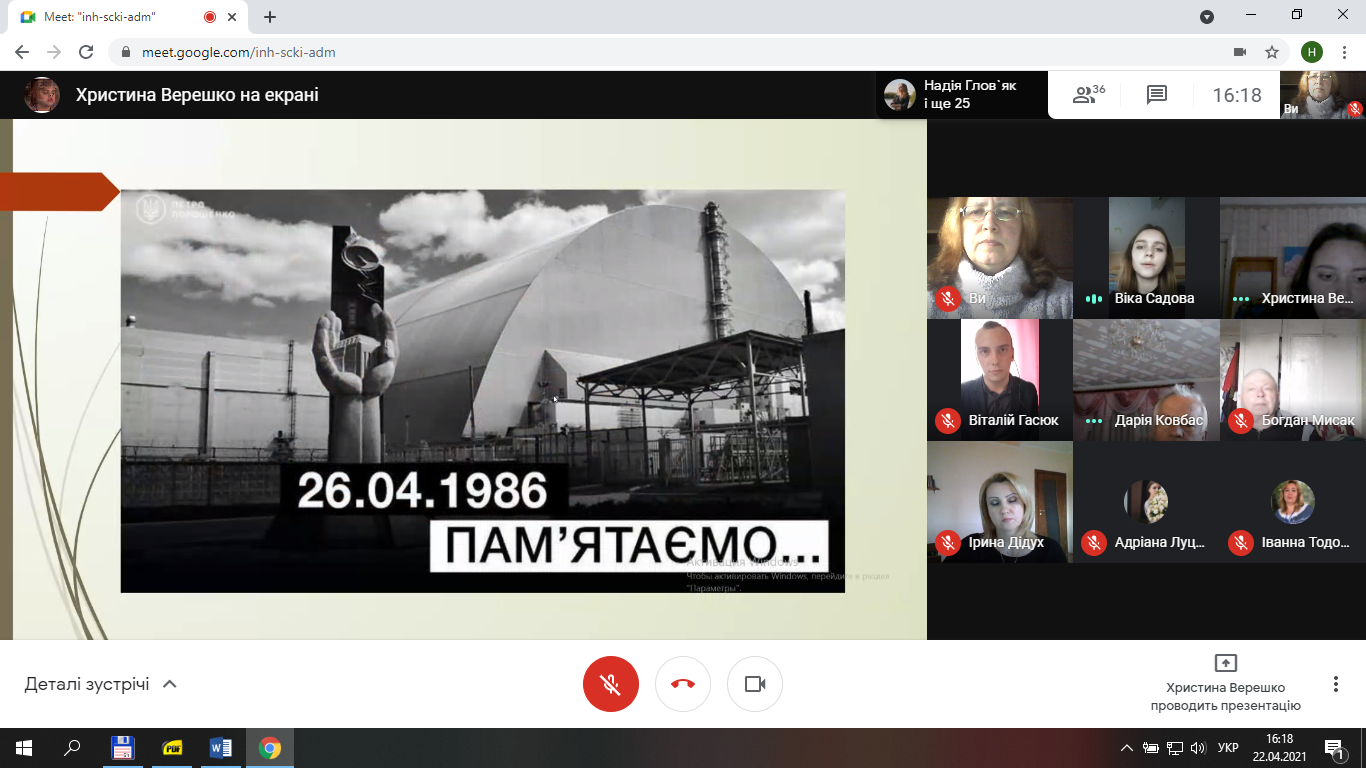Open the chat messages panel

coord(1157,95)
